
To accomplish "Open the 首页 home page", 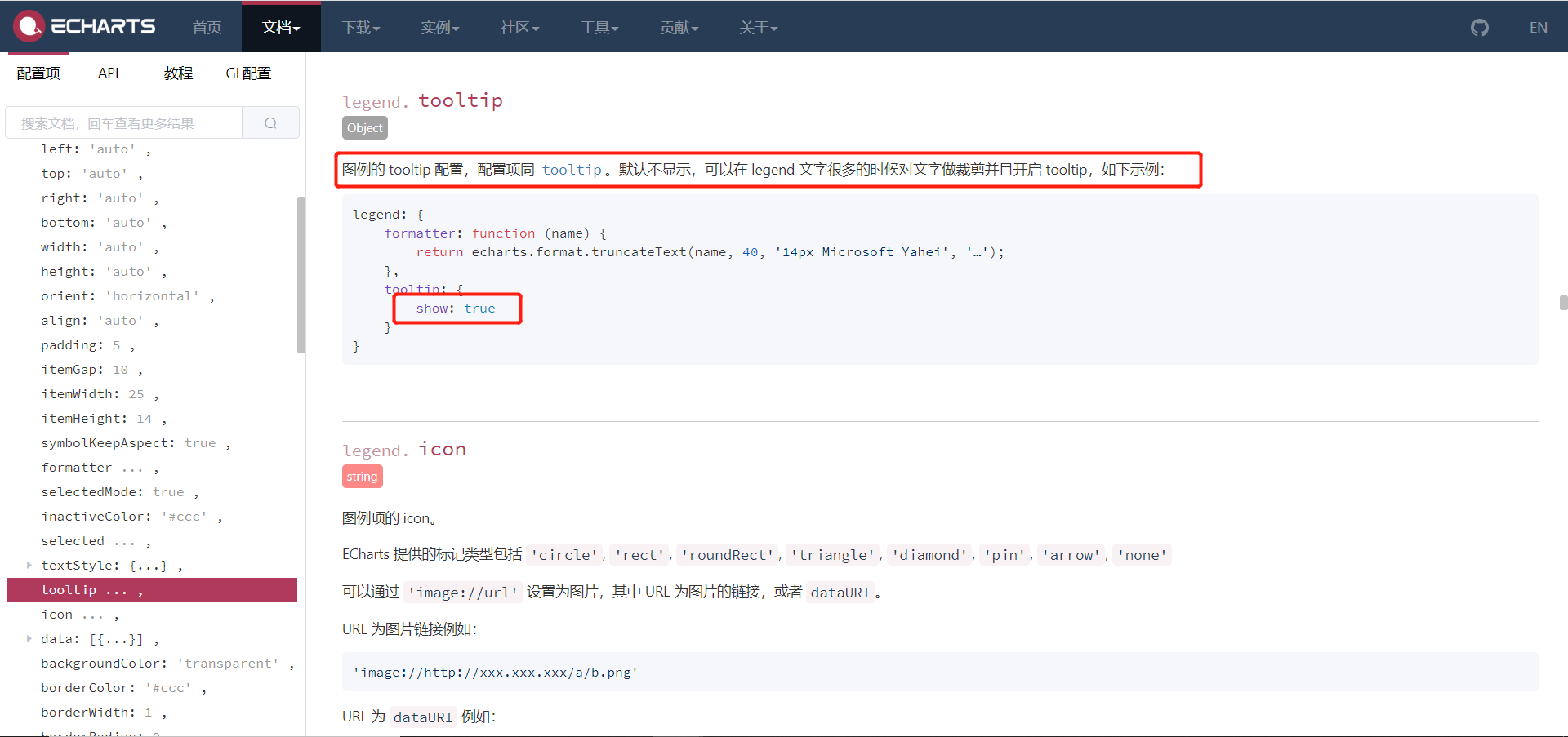I will 207,28.
